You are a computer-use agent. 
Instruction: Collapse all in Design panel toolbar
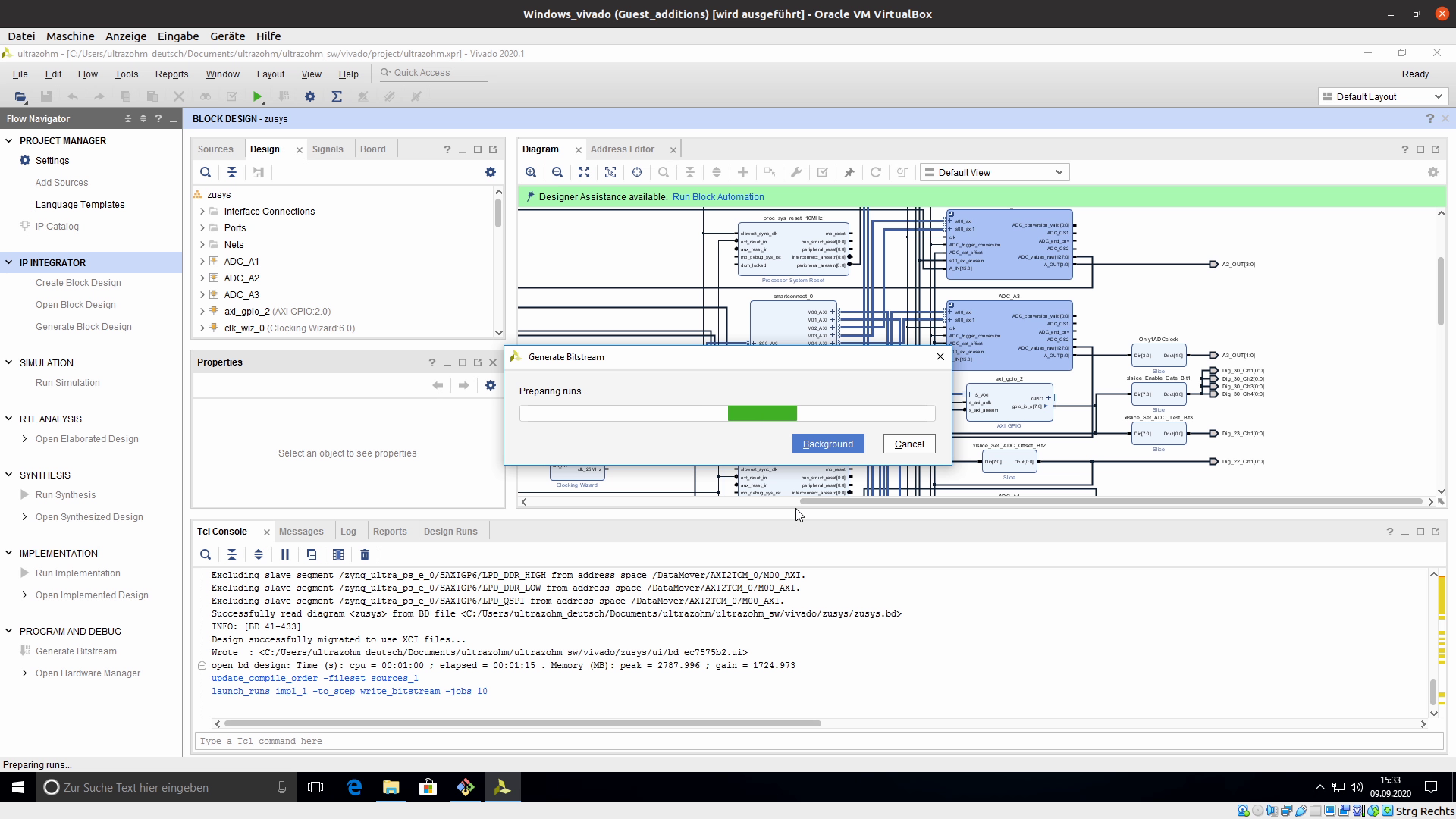pos(232,172)
